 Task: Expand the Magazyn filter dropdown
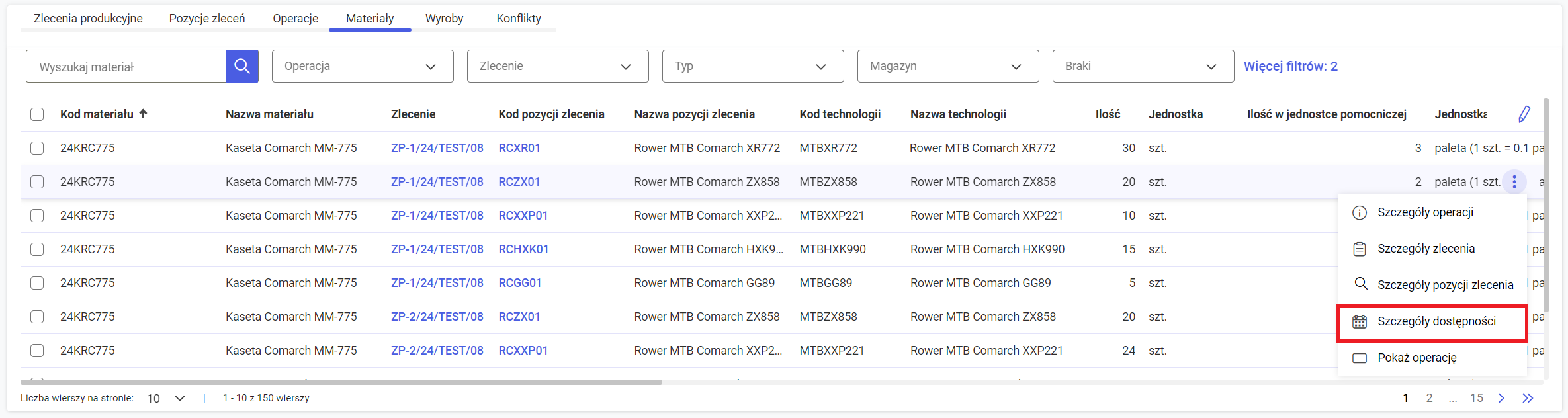pyautogui.click(x=947, y=66)
